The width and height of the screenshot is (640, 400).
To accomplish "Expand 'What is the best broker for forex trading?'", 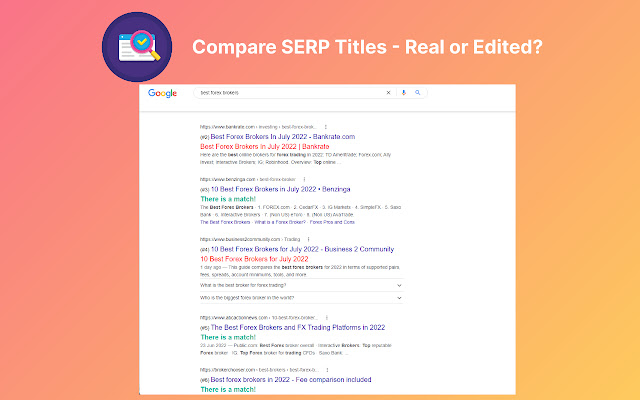I will (x=301, y=285).
